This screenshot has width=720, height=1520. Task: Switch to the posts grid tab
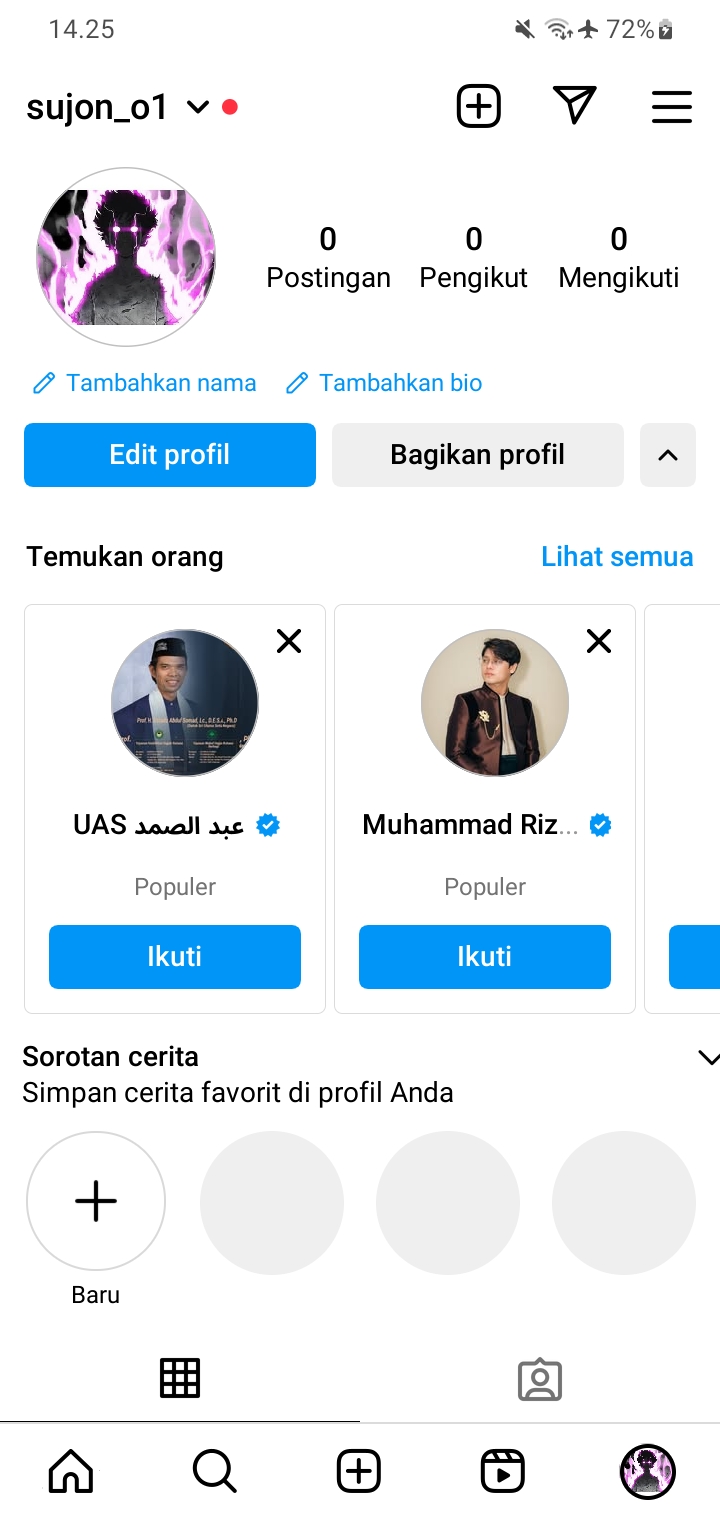(180, 1379)
